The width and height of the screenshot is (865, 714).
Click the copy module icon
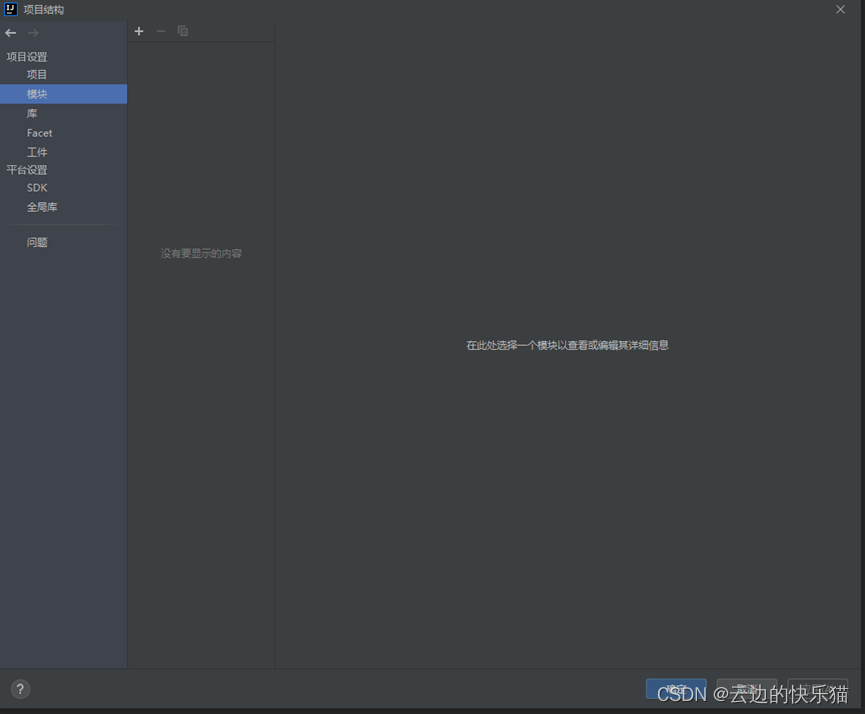pos(183,31)
